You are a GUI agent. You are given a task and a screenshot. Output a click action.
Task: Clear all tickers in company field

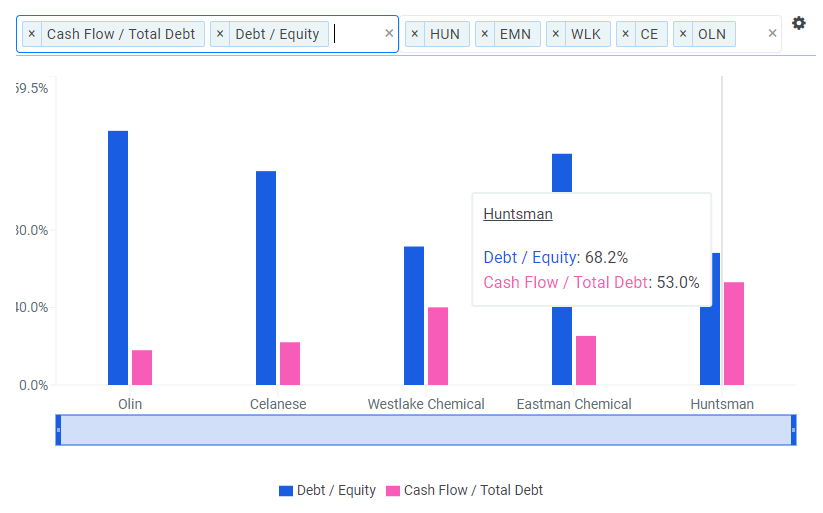772,34
